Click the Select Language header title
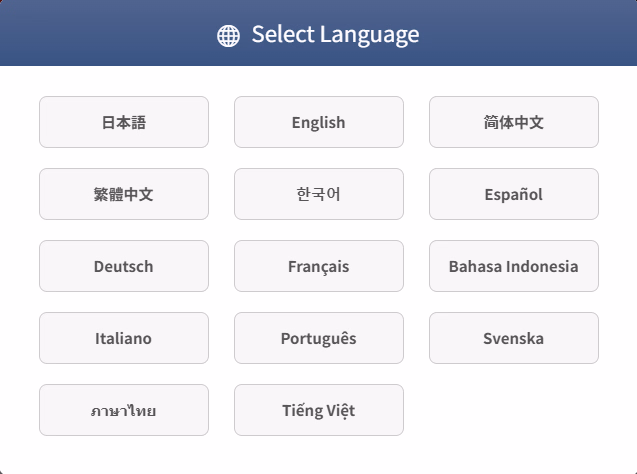The width and height of the screenshot is (637, 474). click(x=335, y=35)
